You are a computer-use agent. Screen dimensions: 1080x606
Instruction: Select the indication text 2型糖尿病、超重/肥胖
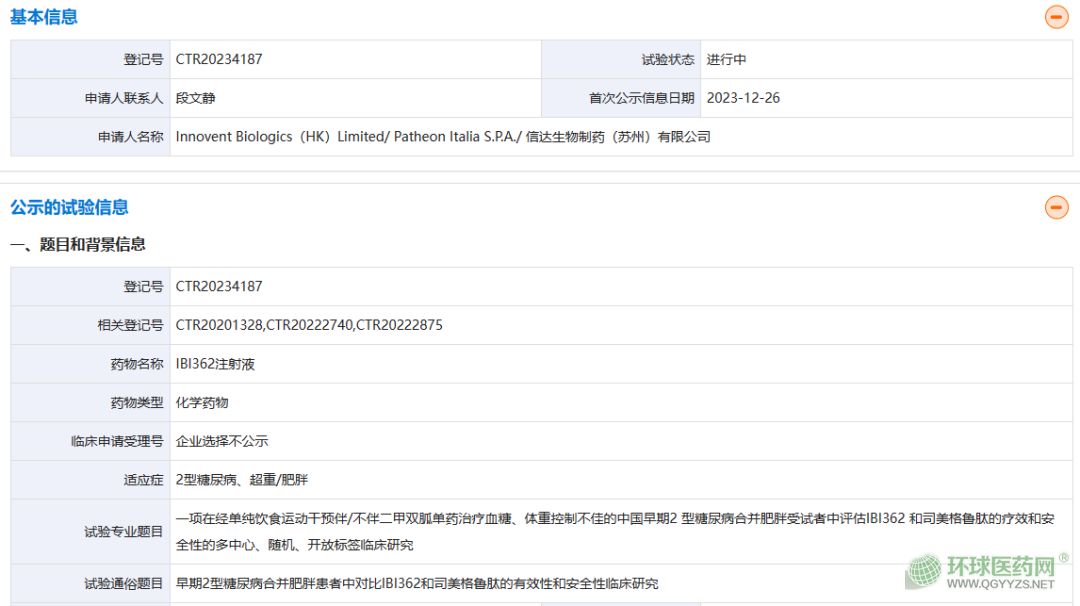pyautogui.click(x=242, y=480)
